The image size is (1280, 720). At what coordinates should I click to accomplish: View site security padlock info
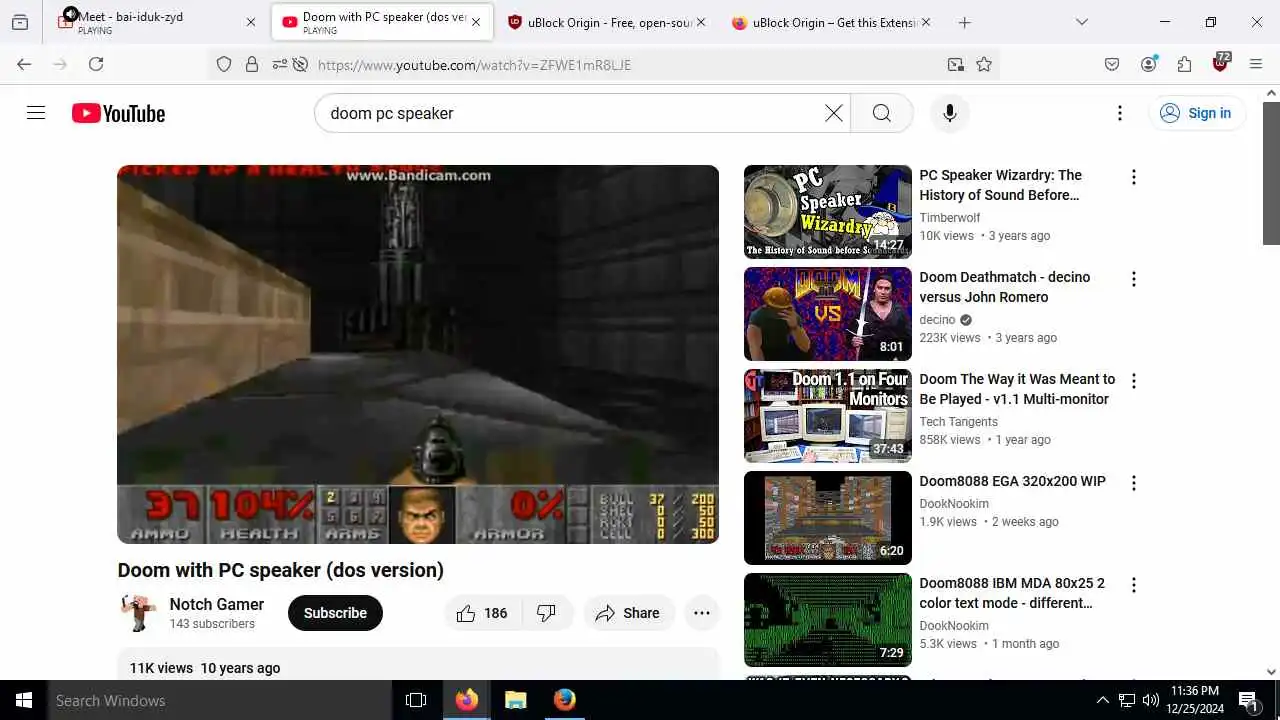pyautogui.click(x=252, y=64)
